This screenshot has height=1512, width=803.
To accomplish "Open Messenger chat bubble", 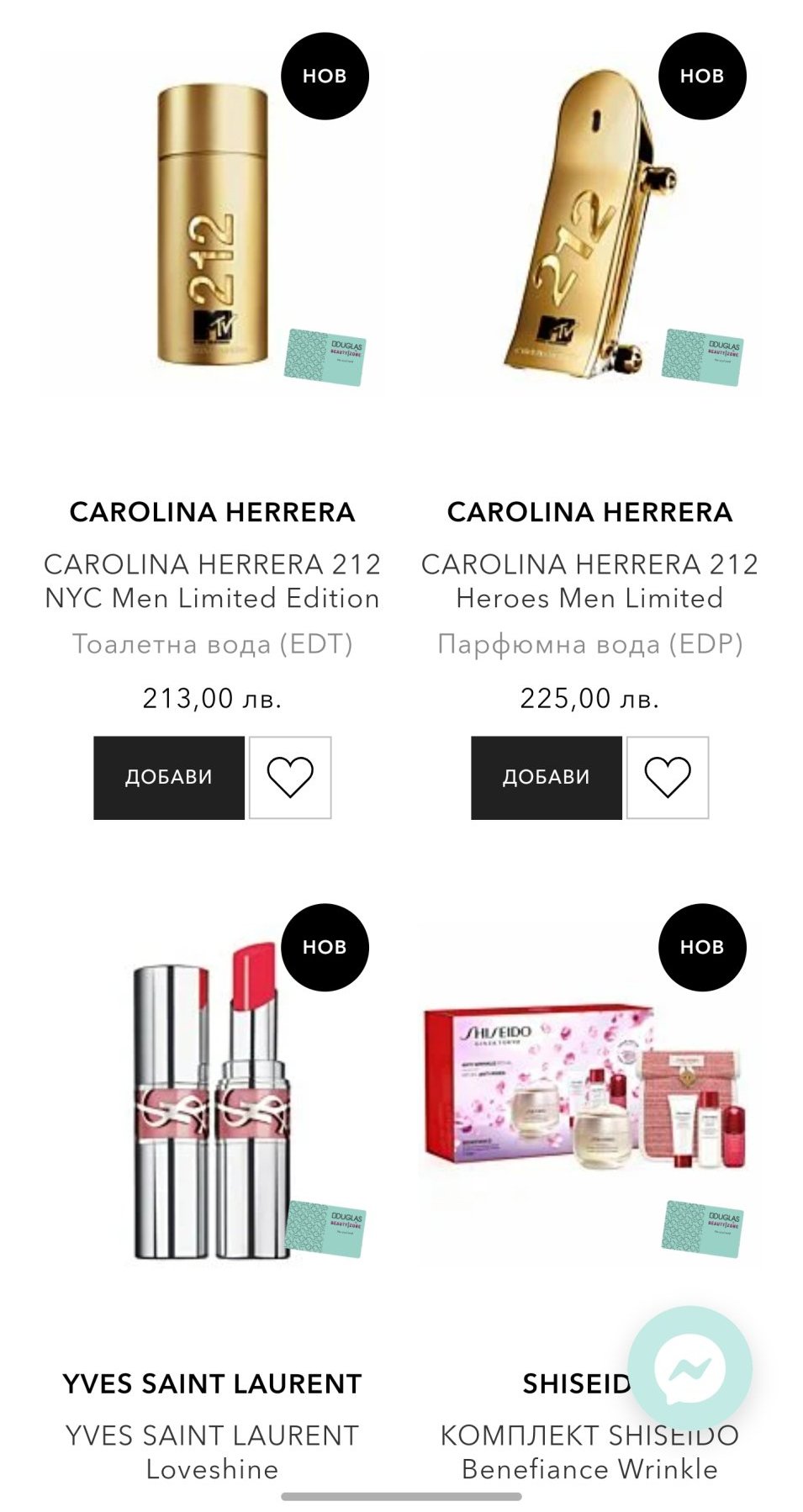I will [689, 1369].
